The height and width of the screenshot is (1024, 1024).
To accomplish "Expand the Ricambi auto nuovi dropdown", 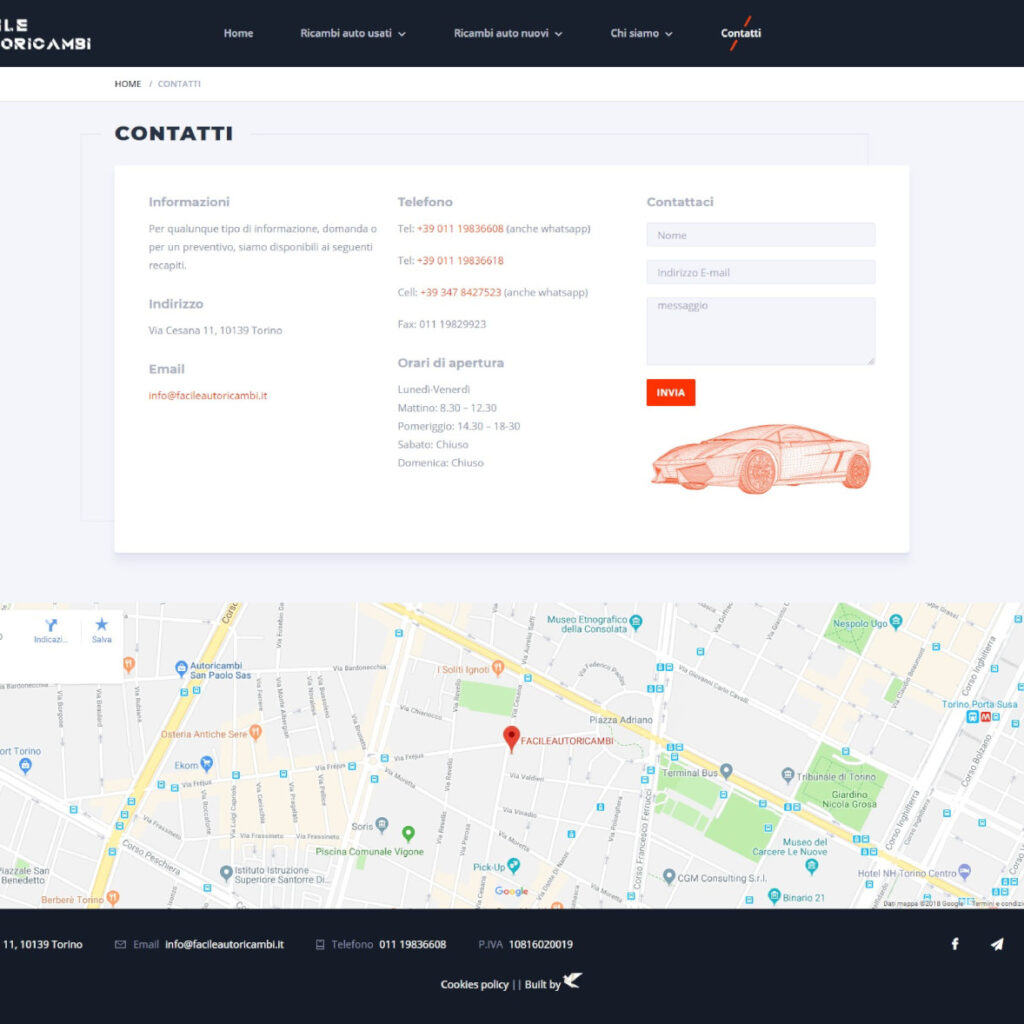I will 508,33.
